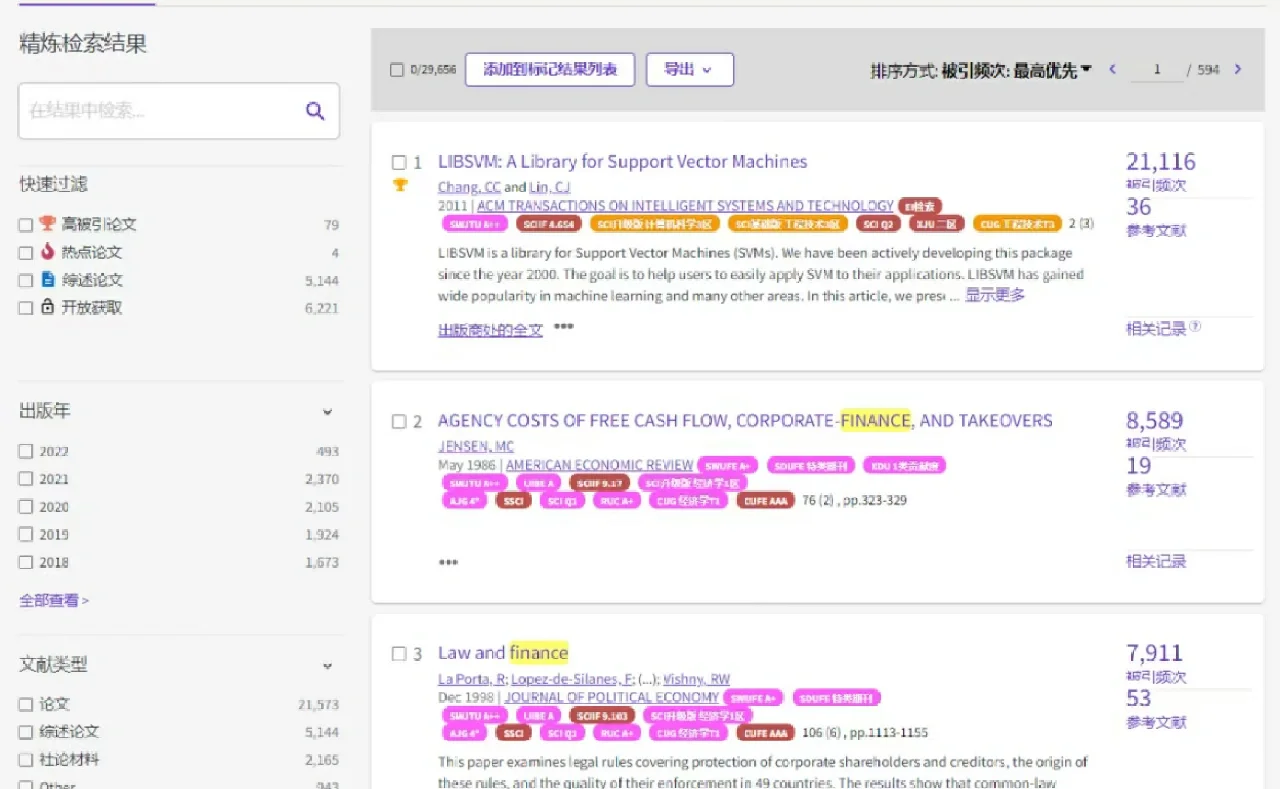The width and height of the screenshot is (1280, 789).
Task: Check the 论文 document type checkbox
Action: click(x=26, y=704)
